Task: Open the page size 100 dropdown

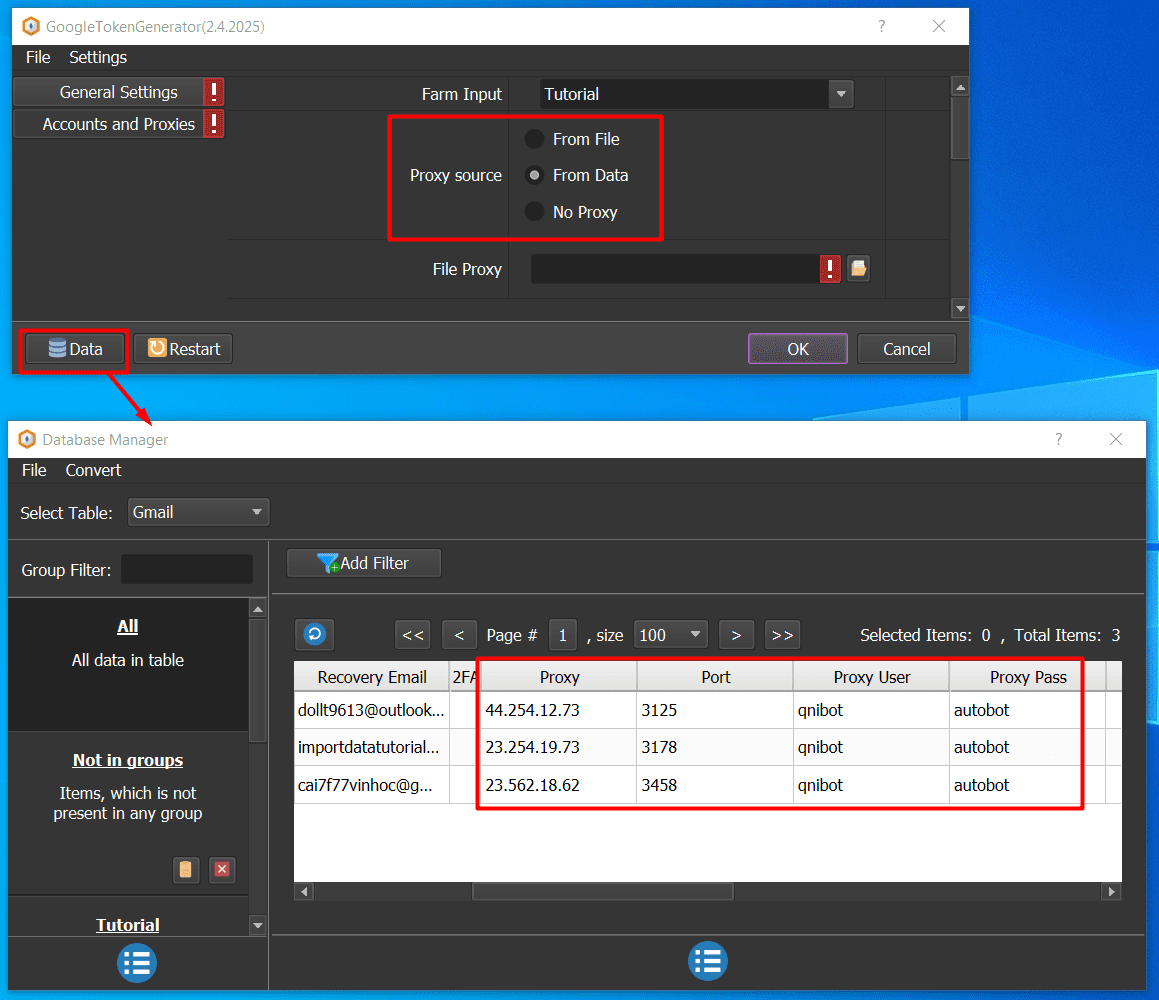Action: pyautogui.click(x=670, y=635)
